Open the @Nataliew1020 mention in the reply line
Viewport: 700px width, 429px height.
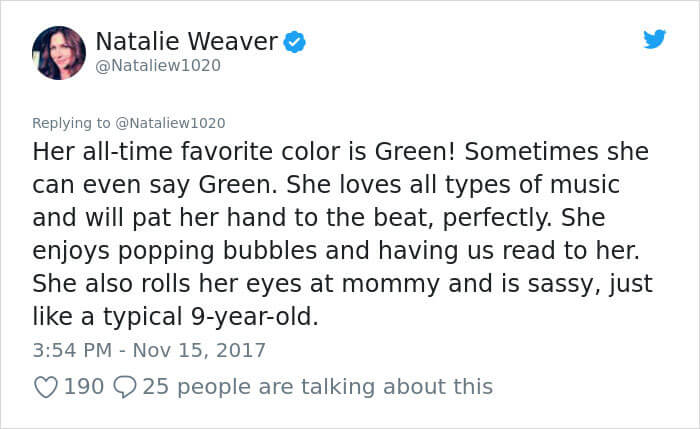(171, 123)
